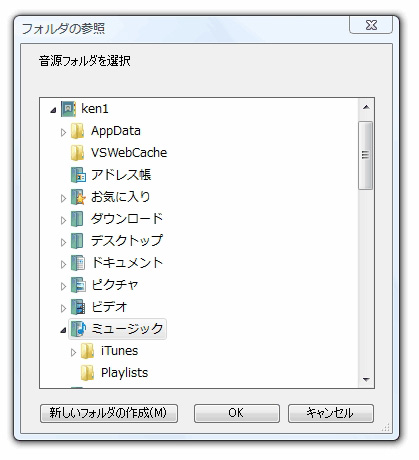Viewport: 419px width, 460px height.
Task: Select the ミュージック music note icon
Action: click(79, 329)
